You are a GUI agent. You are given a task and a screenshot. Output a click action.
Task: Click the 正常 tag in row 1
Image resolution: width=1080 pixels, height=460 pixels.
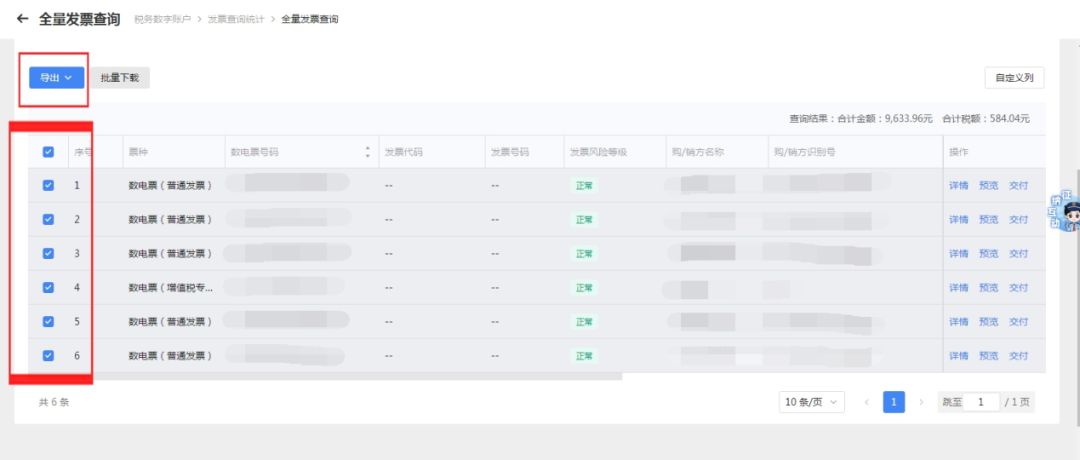584,185
